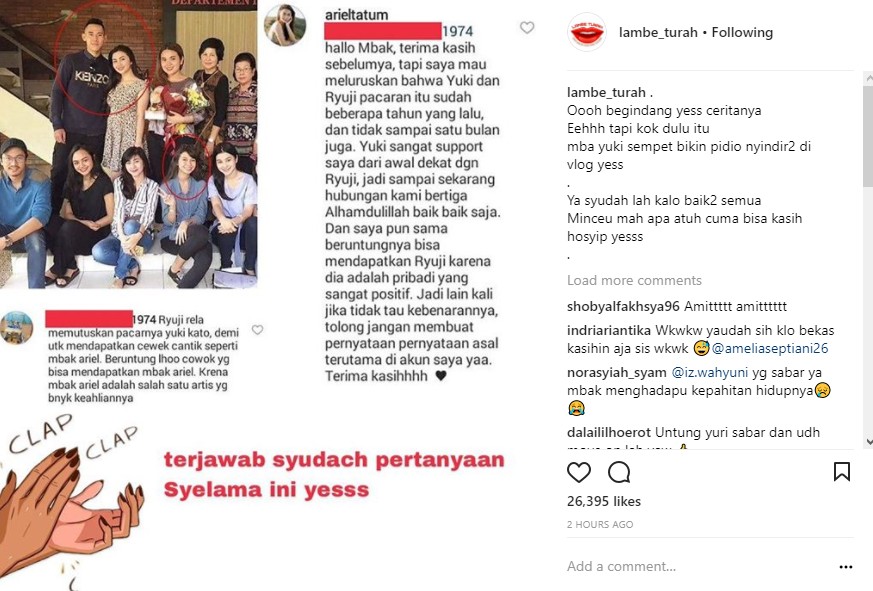Open lambe_turah username in post header
873x591 pixels.
(658, 33)
